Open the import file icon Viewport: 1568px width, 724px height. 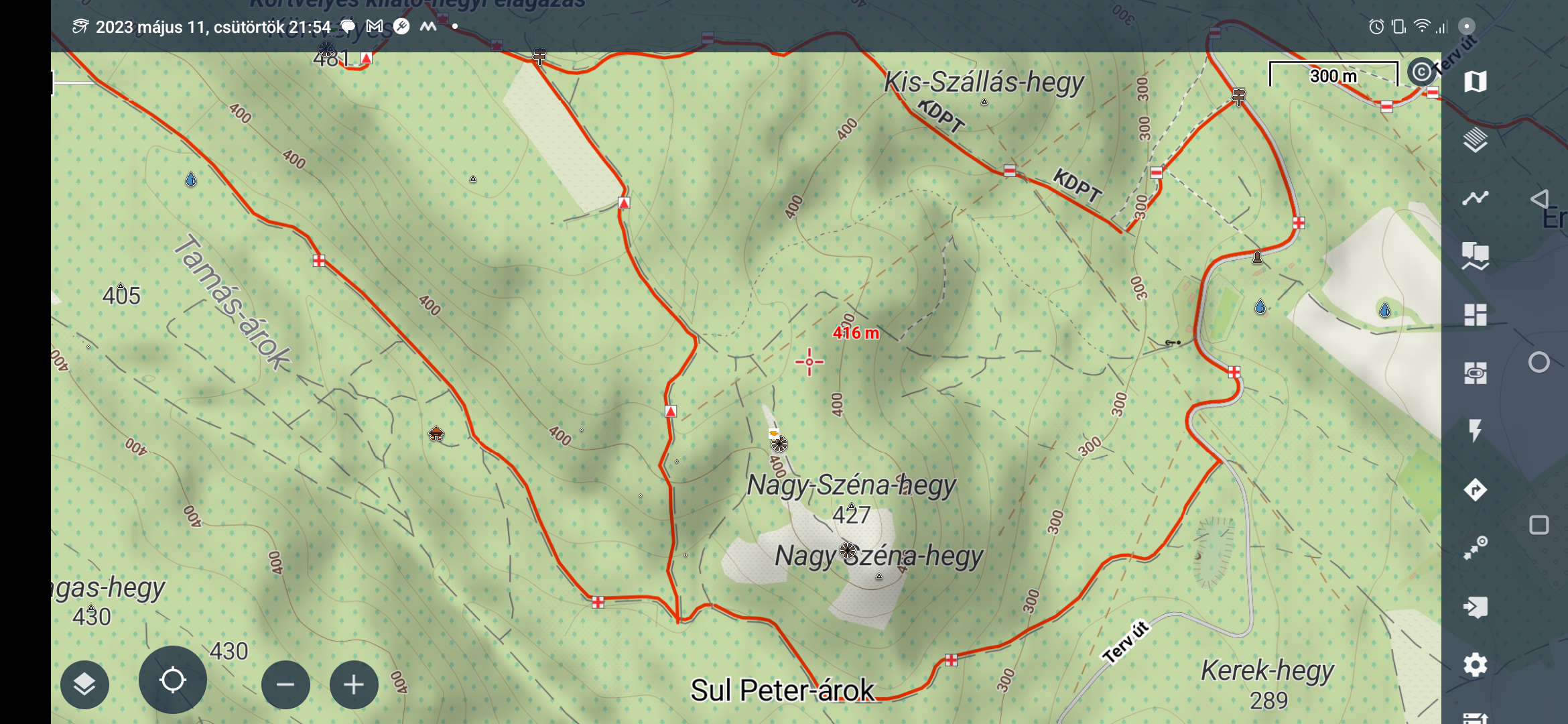tap(1475, 607)
